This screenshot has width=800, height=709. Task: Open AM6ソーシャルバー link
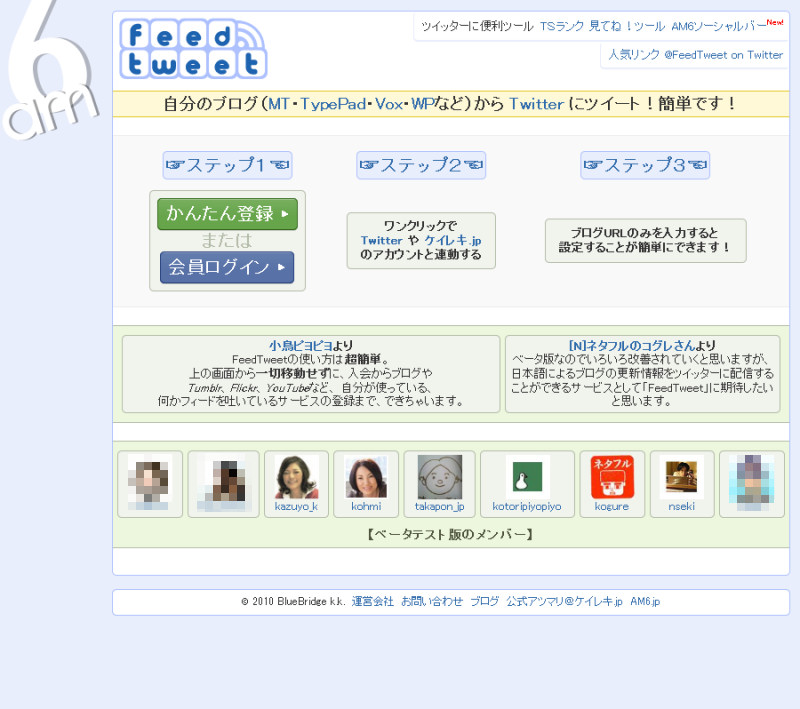719,26
